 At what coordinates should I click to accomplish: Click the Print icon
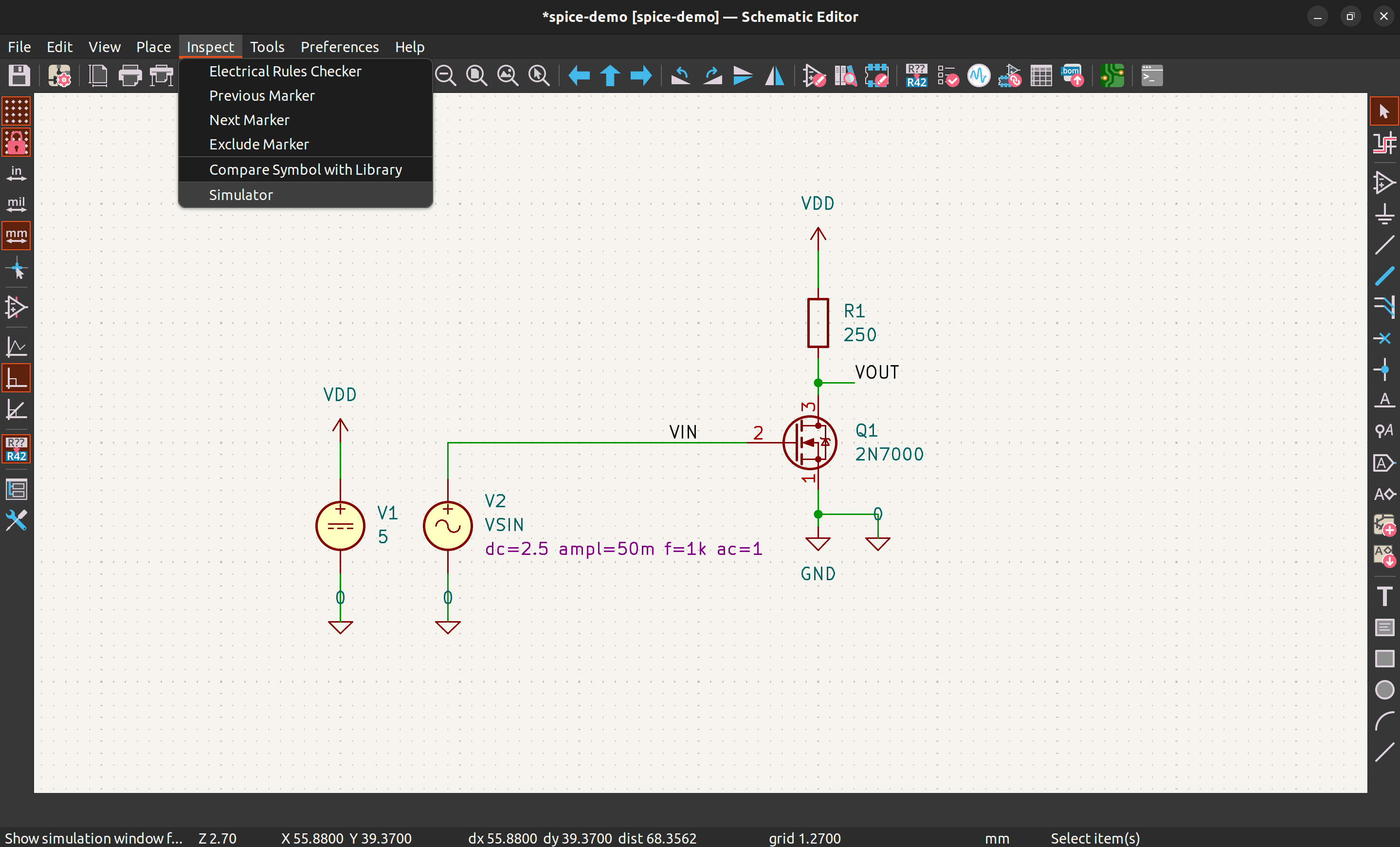129,75
